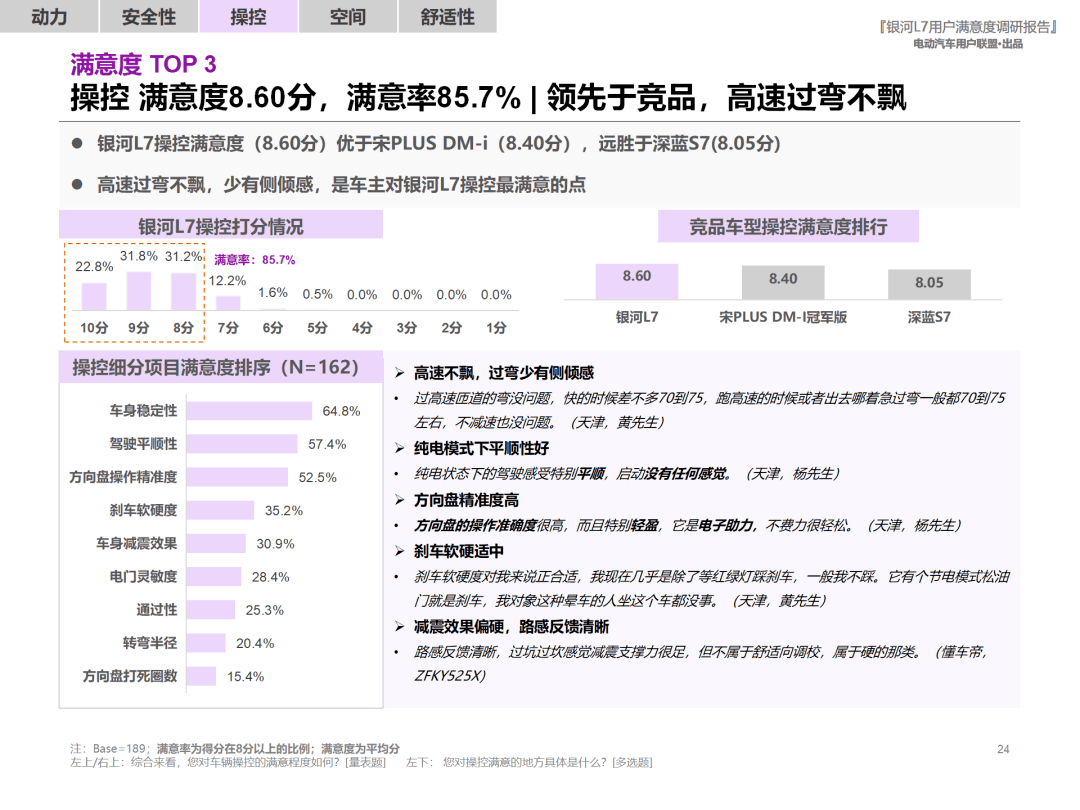Select the highlighted 操控 tab
Image resolution: width=1080 pixels, height=810 pixels.
coord(249,17)
